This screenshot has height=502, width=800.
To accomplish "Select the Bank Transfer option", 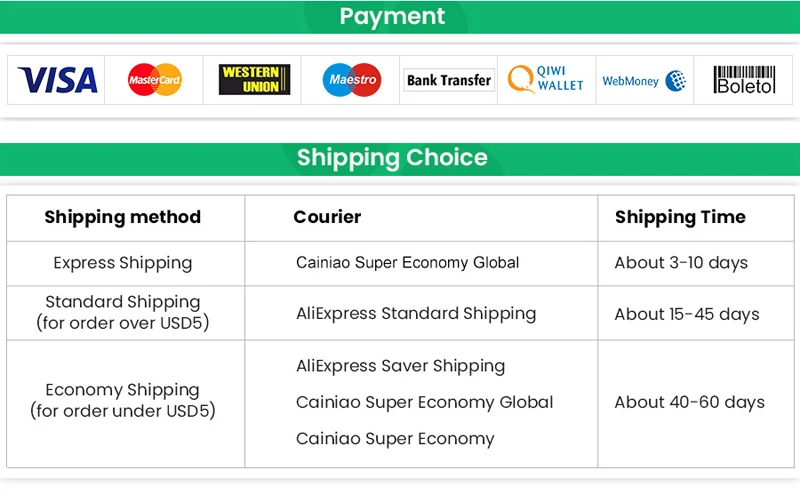I will coord(449,80).
